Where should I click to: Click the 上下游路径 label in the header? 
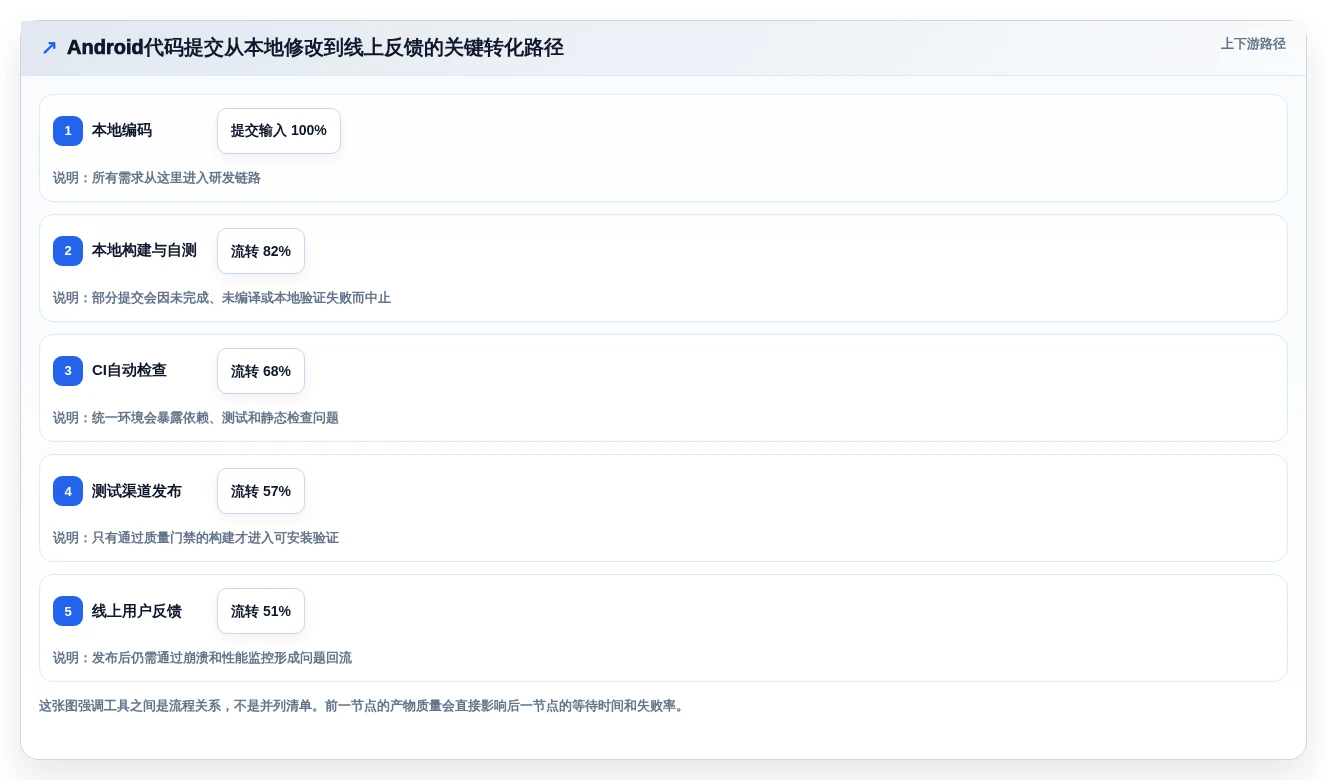[x=1253, y=44]
